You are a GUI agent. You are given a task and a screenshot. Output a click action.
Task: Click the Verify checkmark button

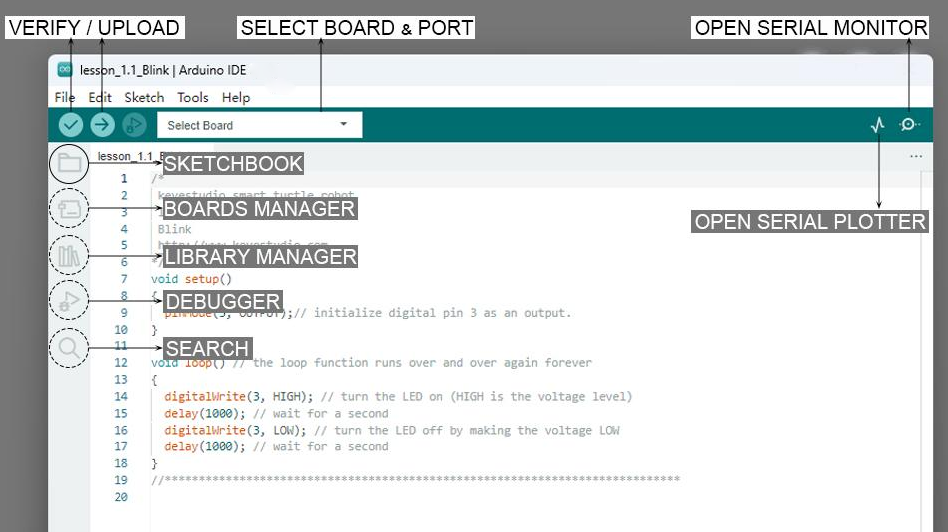coord(71,125)
